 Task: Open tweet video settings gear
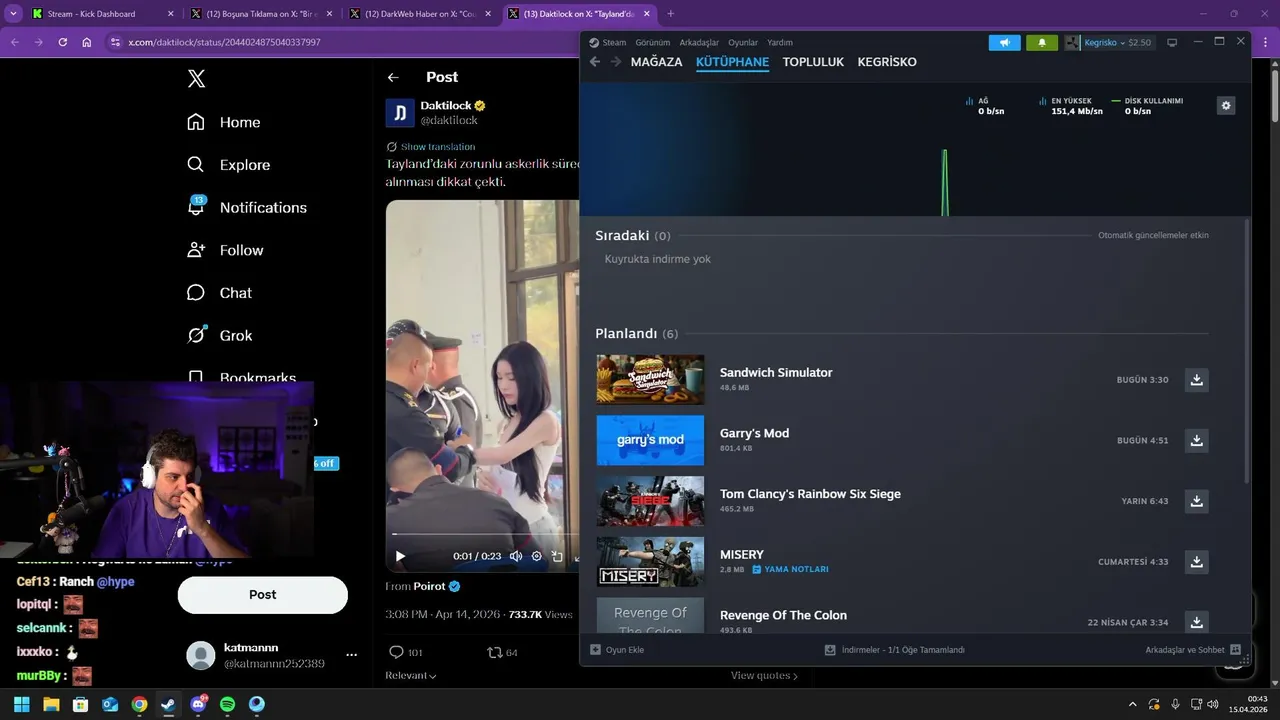tap(537, 556)
